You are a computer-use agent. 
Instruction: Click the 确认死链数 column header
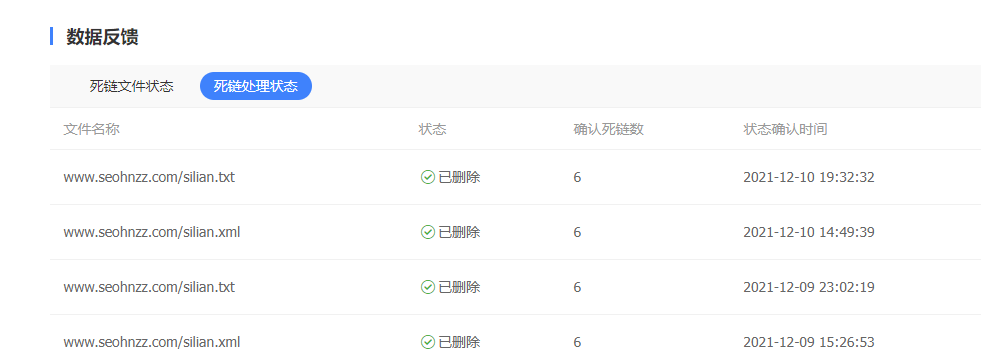tap(609, 130)
